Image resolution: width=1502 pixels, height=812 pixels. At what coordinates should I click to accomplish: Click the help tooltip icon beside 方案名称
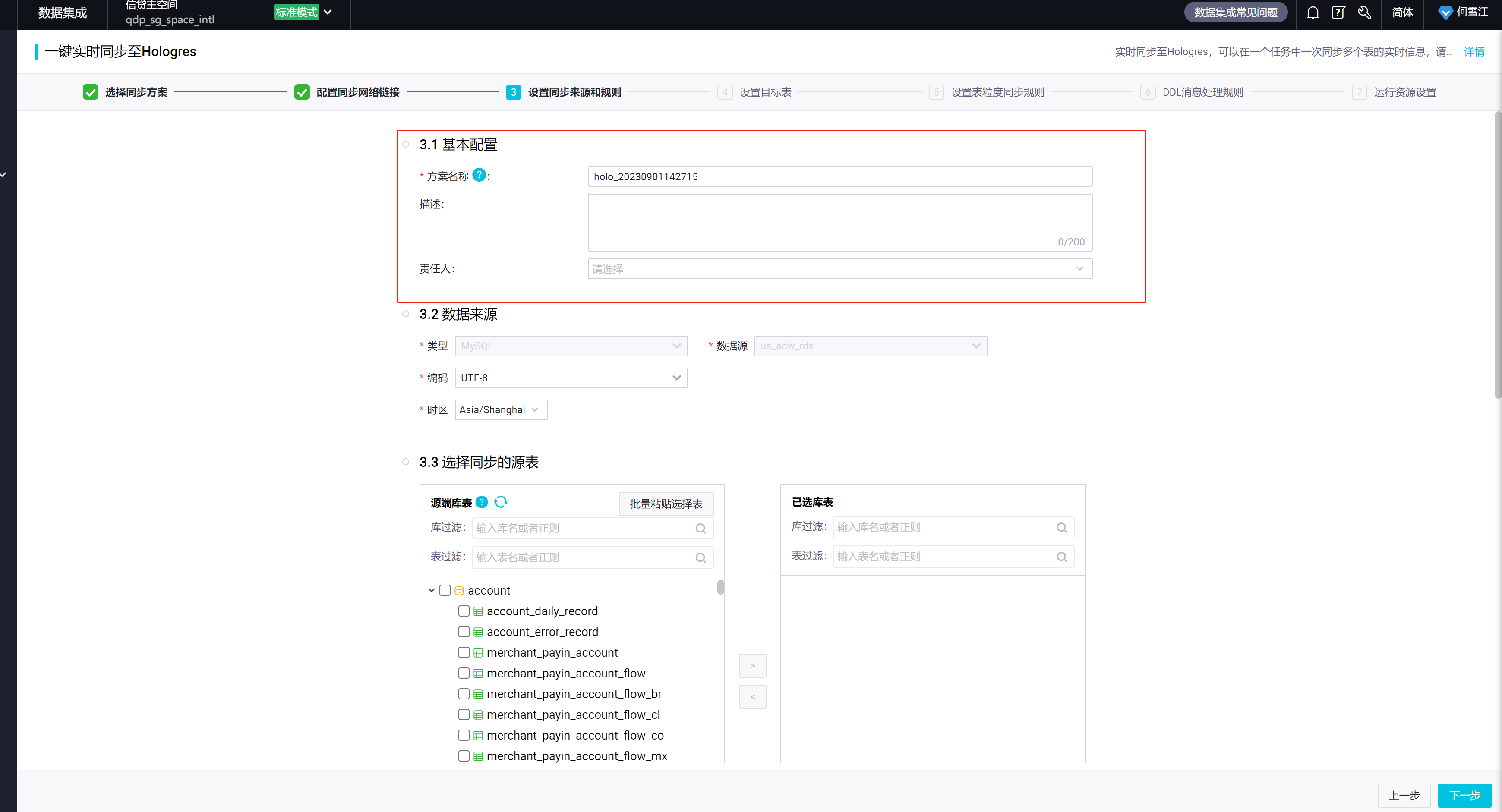click(479, 175)
